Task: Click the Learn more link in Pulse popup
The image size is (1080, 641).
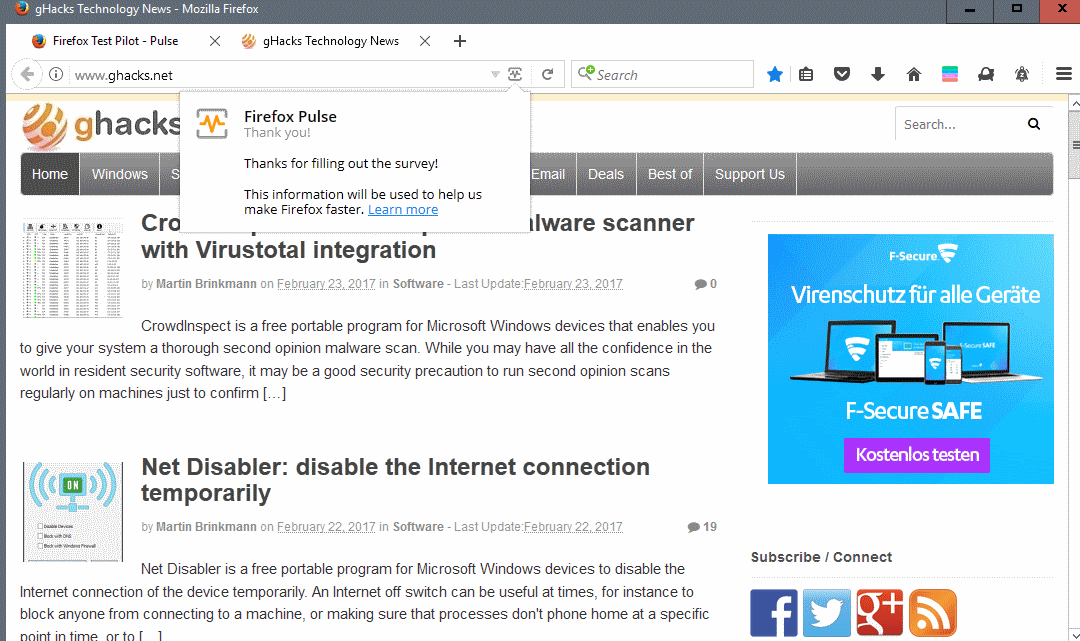Action: pos(403,210)
